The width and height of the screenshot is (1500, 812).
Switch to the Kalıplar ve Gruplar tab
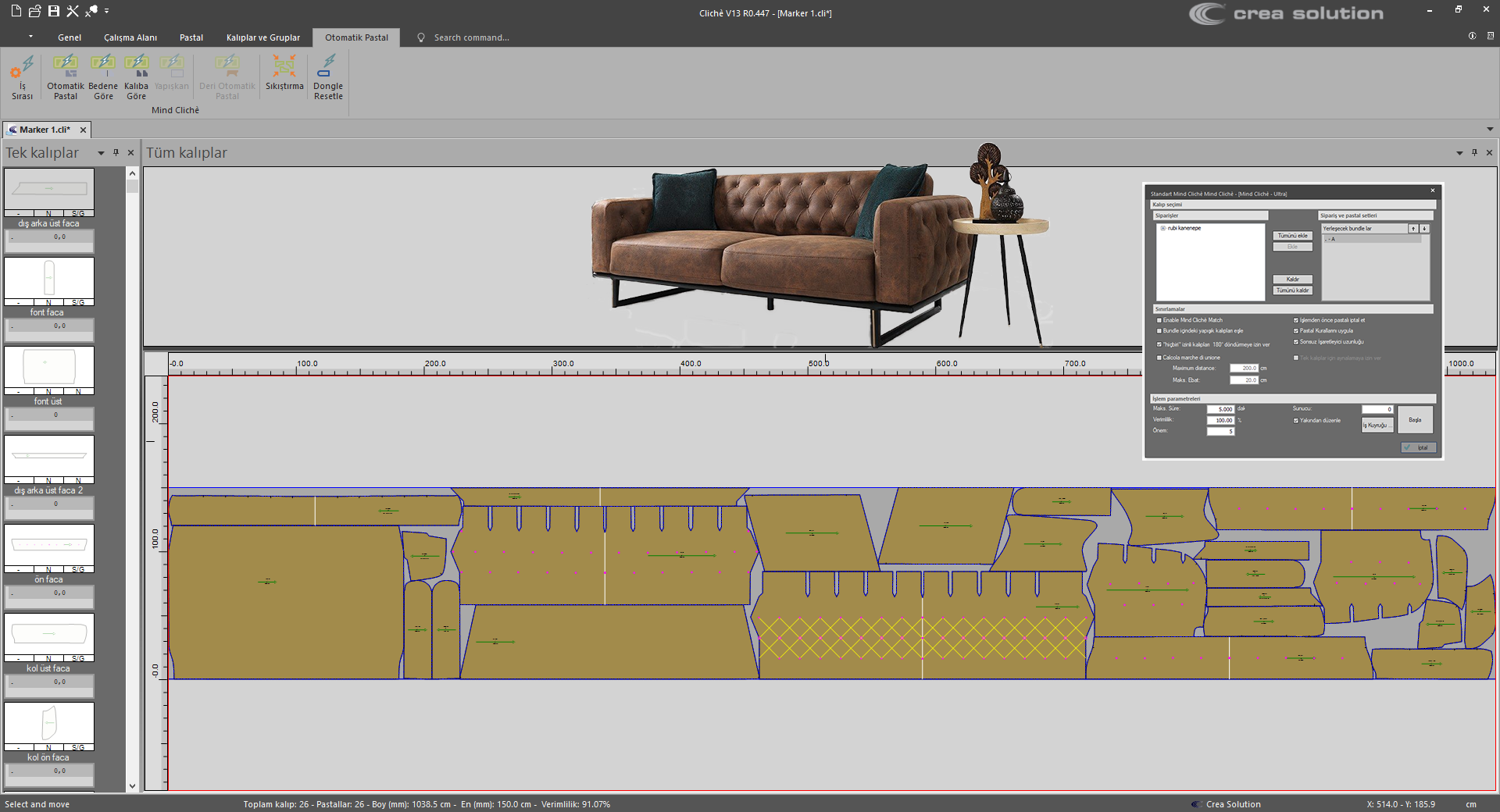pyautogui.click(x=262, y=37)
